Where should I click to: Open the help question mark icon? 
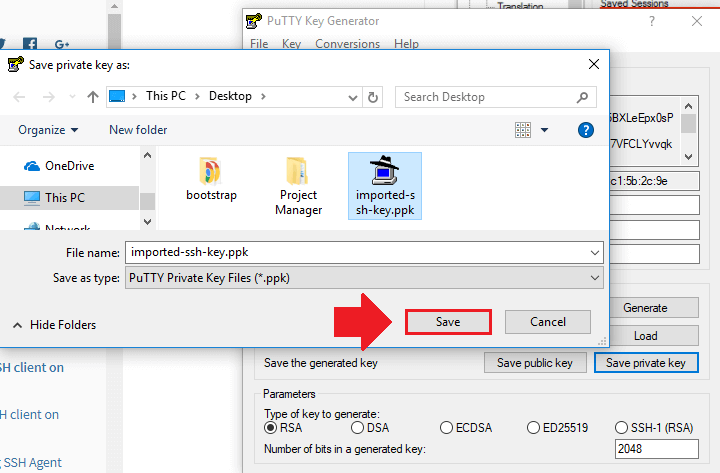click(x=585, y=130)
